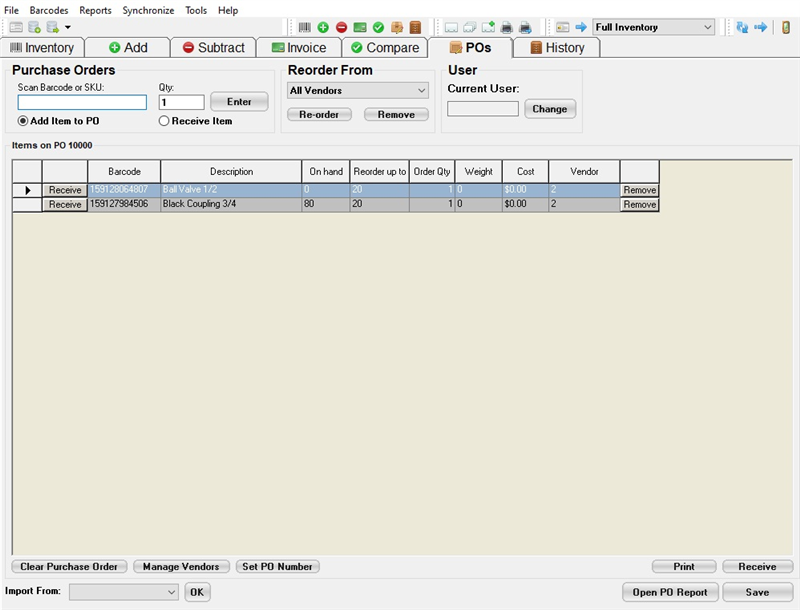Open the Synchronize menu
Viewport: 800px width, 610px height.
[147, 10]
